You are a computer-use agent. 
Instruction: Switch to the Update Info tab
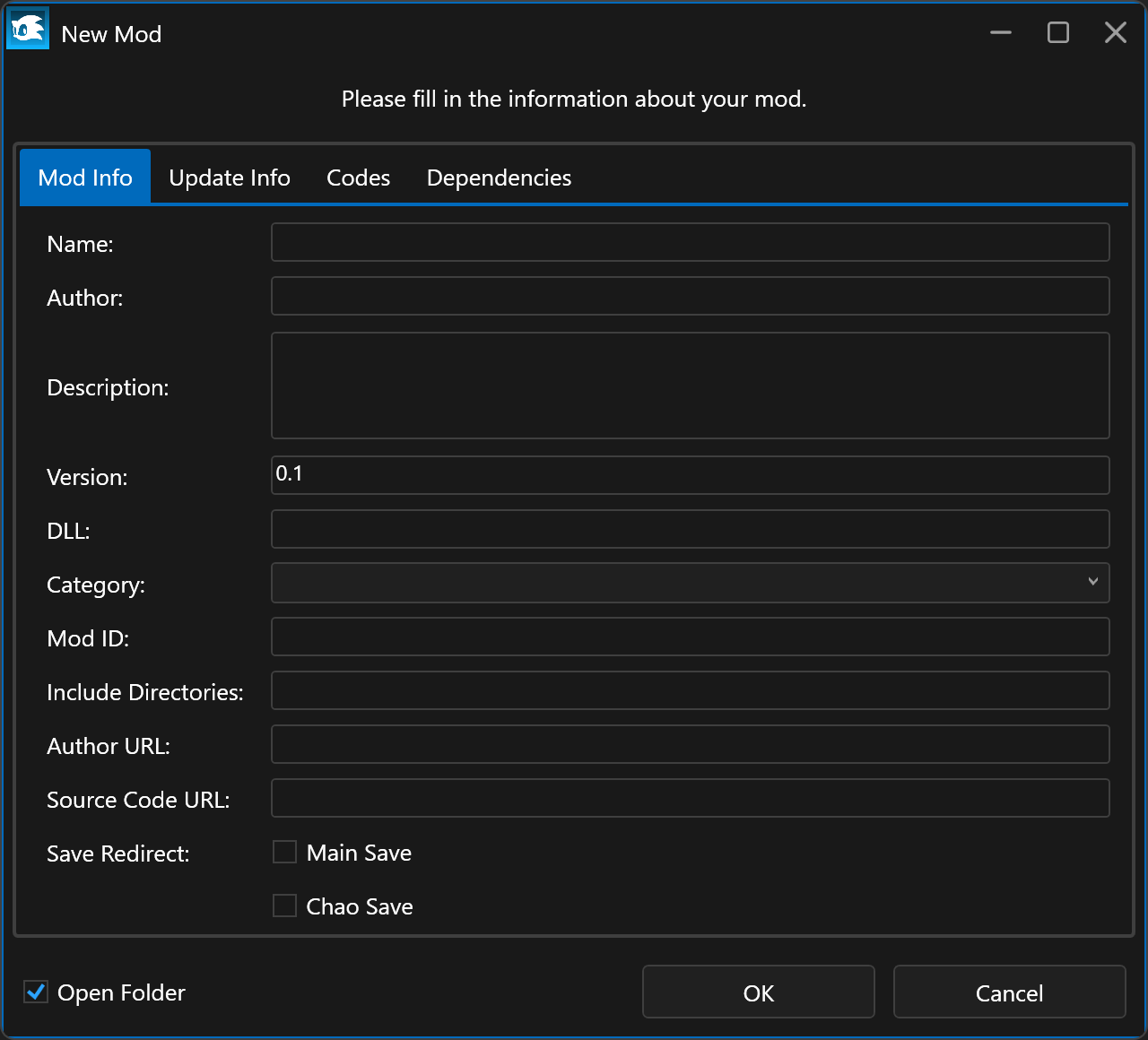pos(230,178)
